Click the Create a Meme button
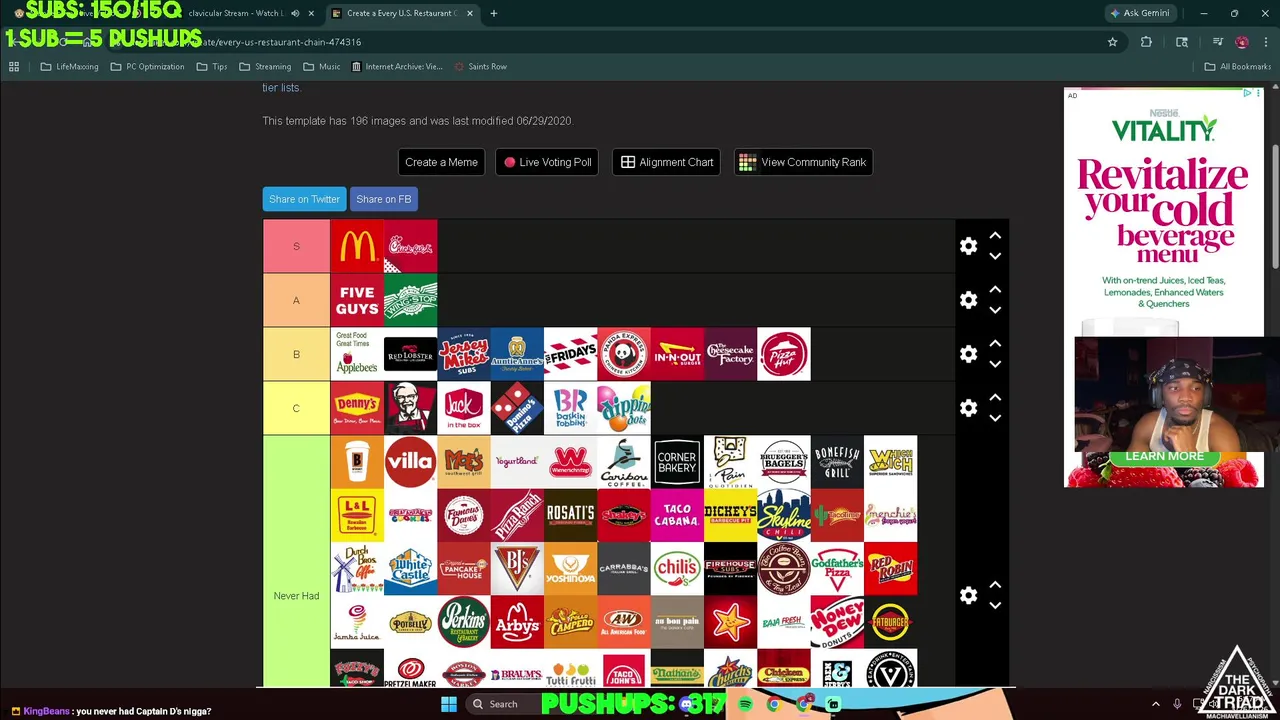The width and height of the screenshot is (1280, 720). (x=441, y=162)
